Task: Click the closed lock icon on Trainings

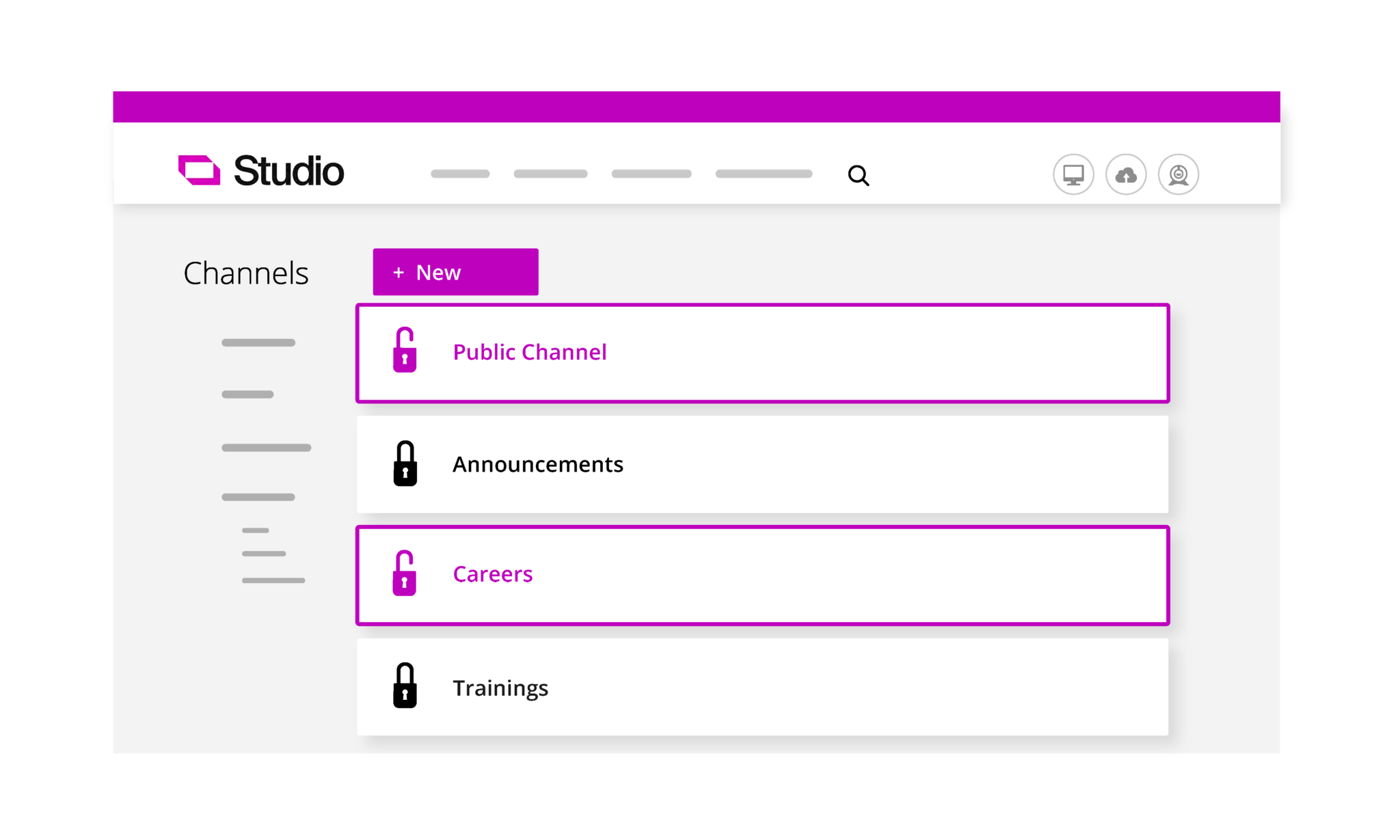Action: 405,686
